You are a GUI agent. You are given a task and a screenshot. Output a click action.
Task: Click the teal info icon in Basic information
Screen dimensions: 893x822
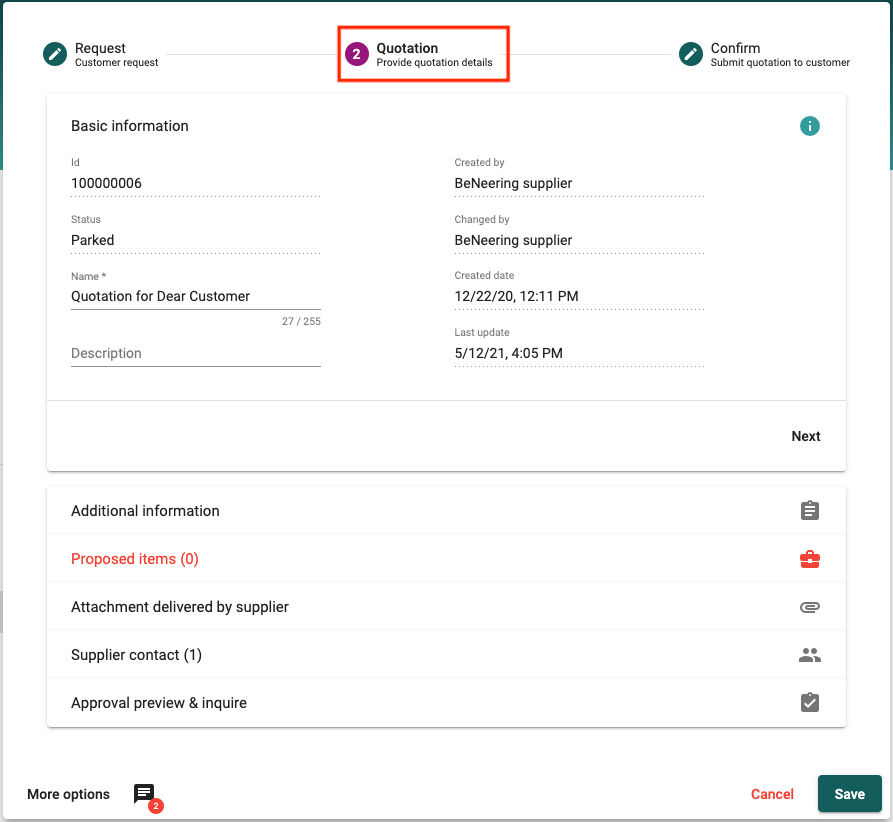pos(809,126)
